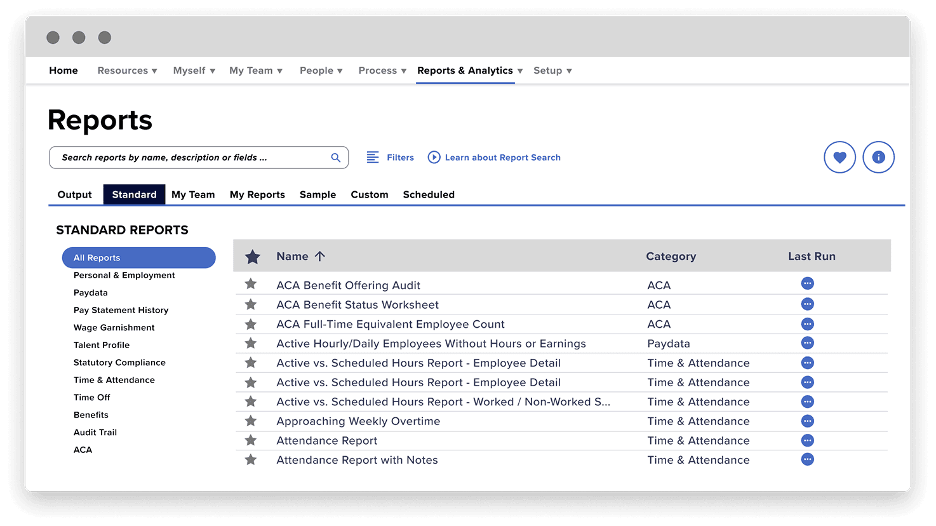The width and height of the screenshot is (936, 526).
Task: Switch to the Scheduled tab
Action: [428, 195]
